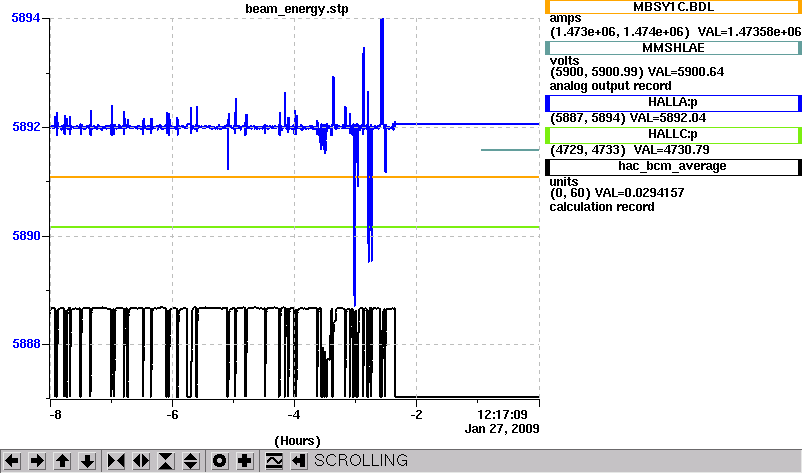Click the 'analog output record' description

point(611,86)
